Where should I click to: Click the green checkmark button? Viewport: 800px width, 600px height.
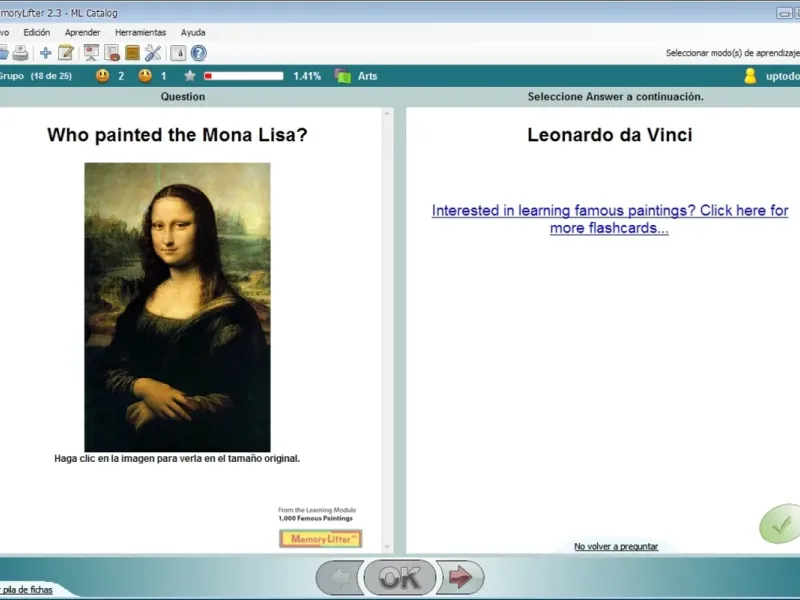780,524
